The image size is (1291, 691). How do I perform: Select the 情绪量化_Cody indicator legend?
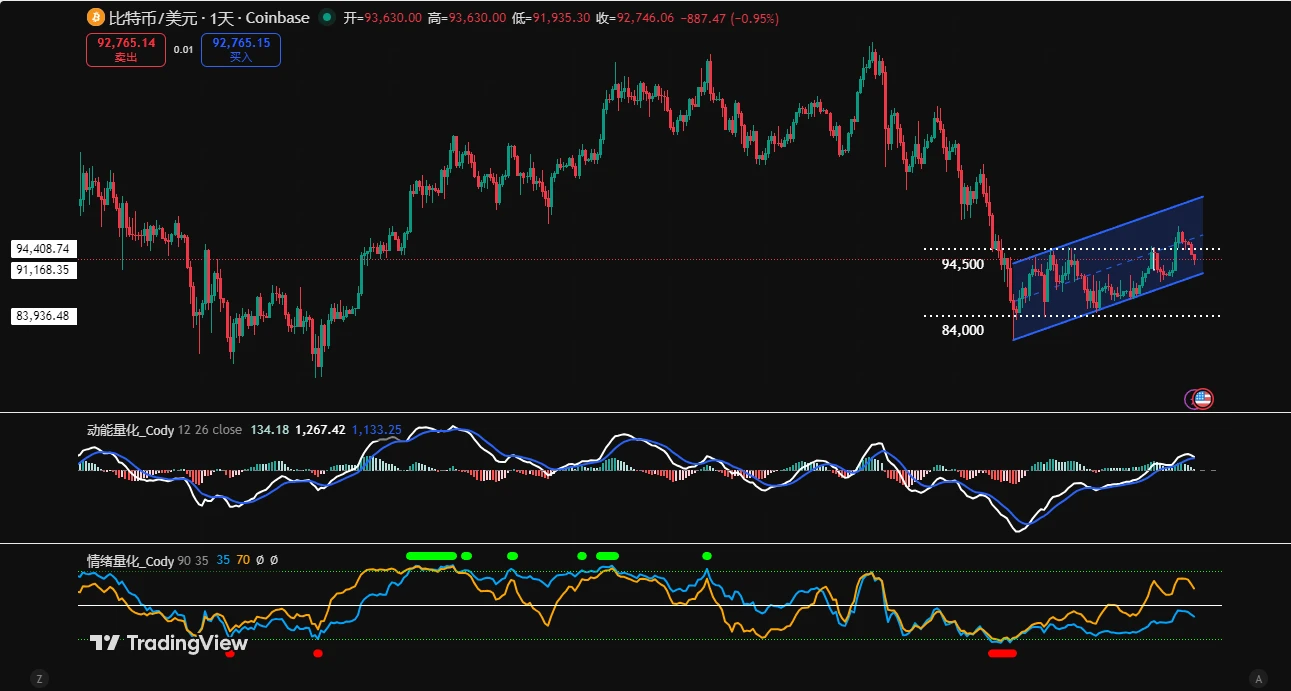[130, 561]
